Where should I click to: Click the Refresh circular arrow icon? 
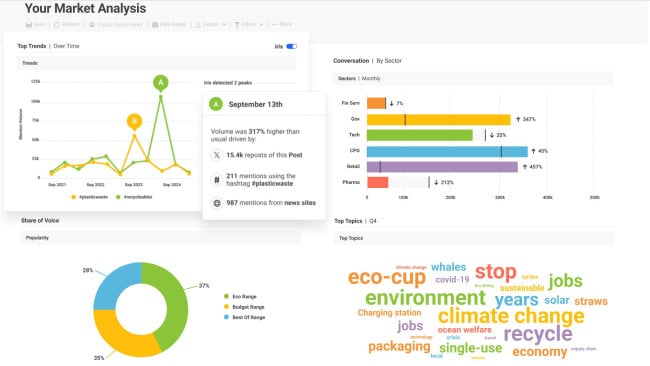pyautogui.click(x=57, y=24)
